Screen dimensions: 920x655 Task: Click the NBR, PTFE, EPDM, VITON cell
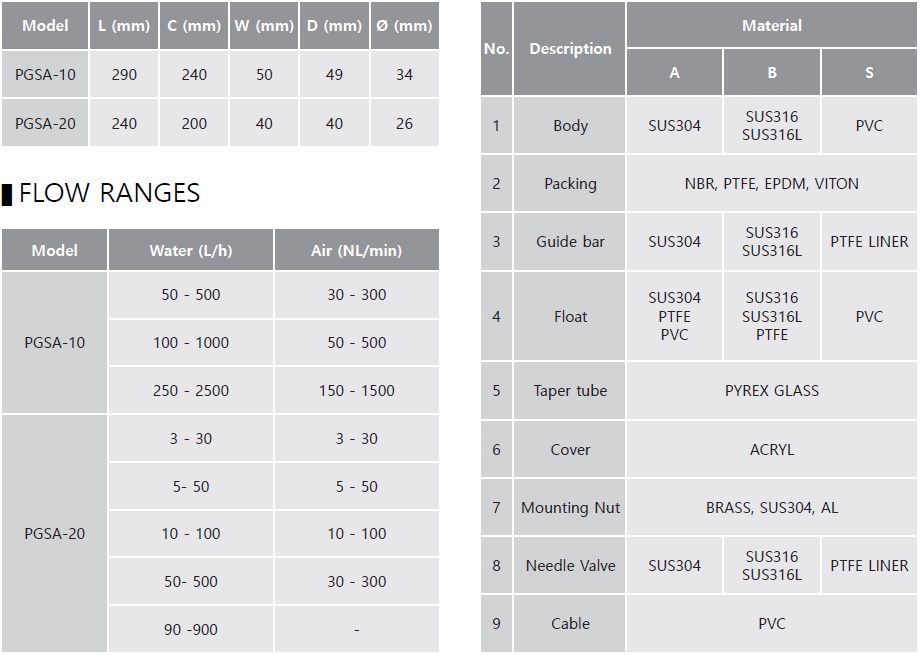pos(771,184)
